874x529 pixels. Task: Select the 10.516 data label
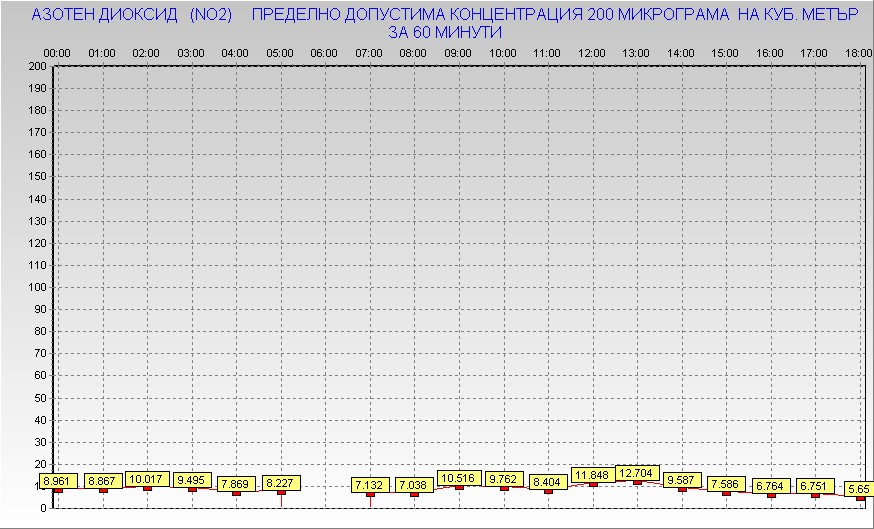click(460, 478)
